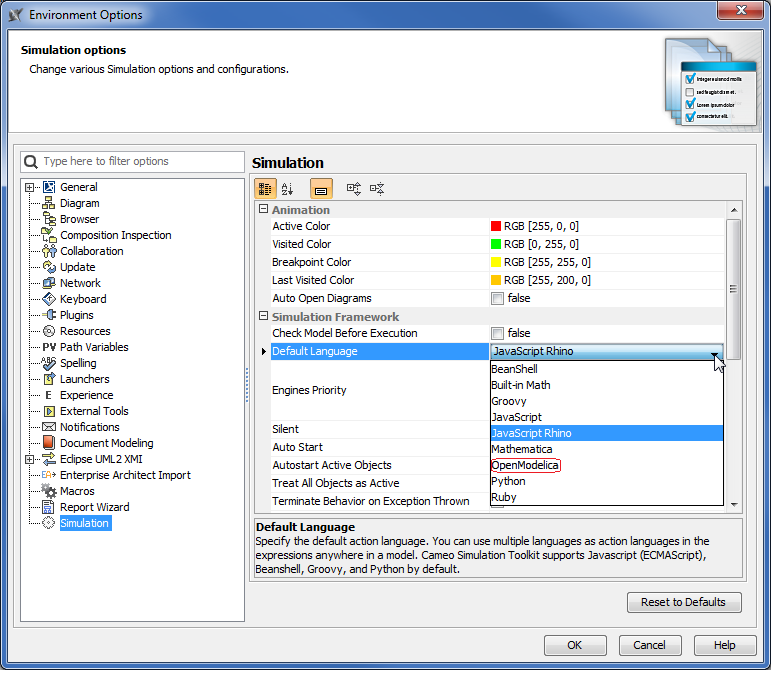Click the General tree icon

click(49, 187)
